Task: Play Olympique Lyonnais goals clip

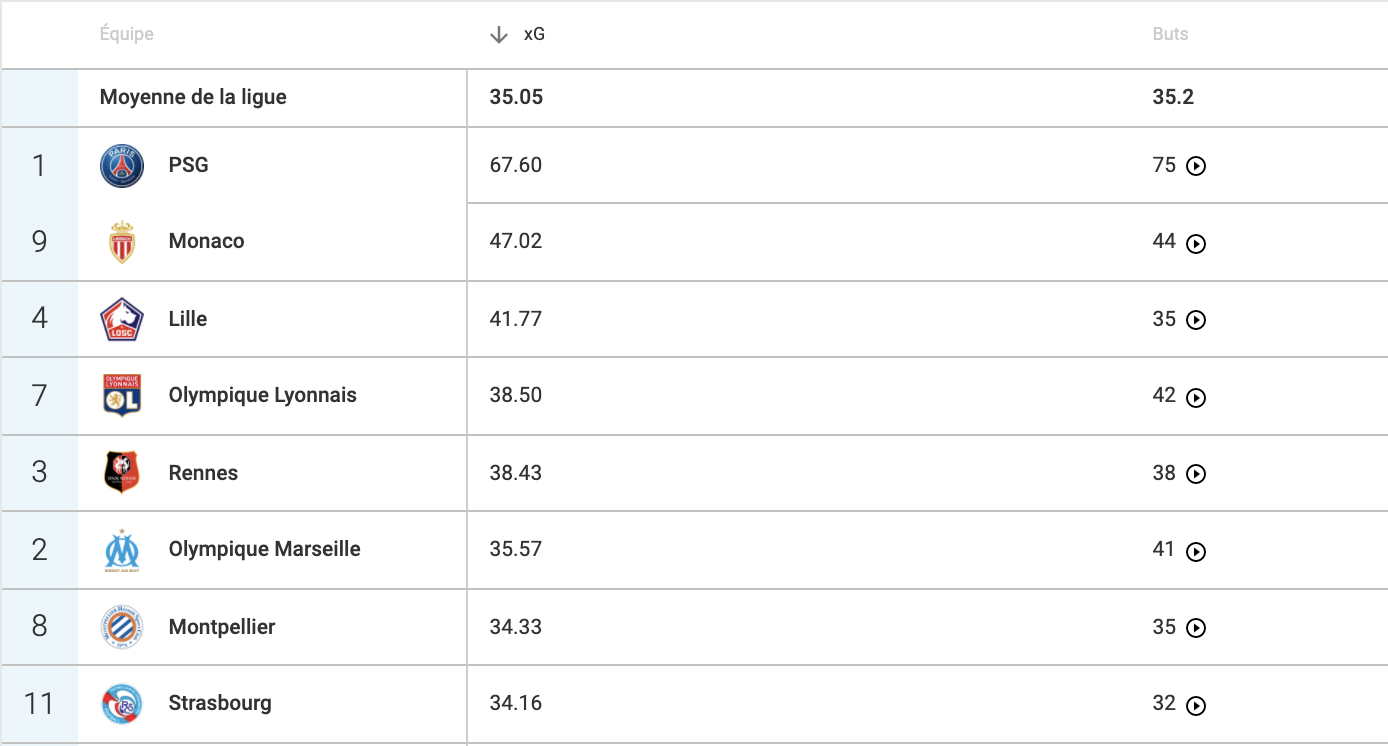Action: 1196,398
